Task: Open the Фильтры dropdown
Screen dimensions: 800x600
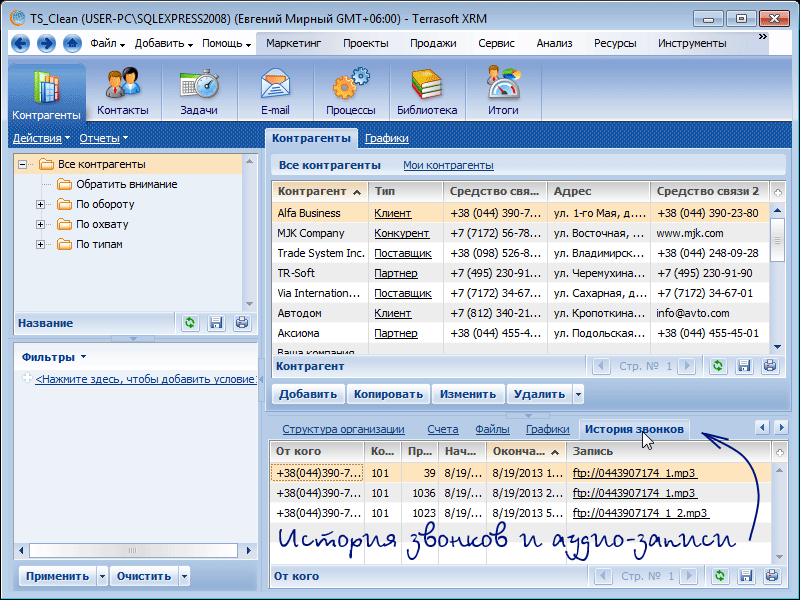Action: click(x=54, y=357)
